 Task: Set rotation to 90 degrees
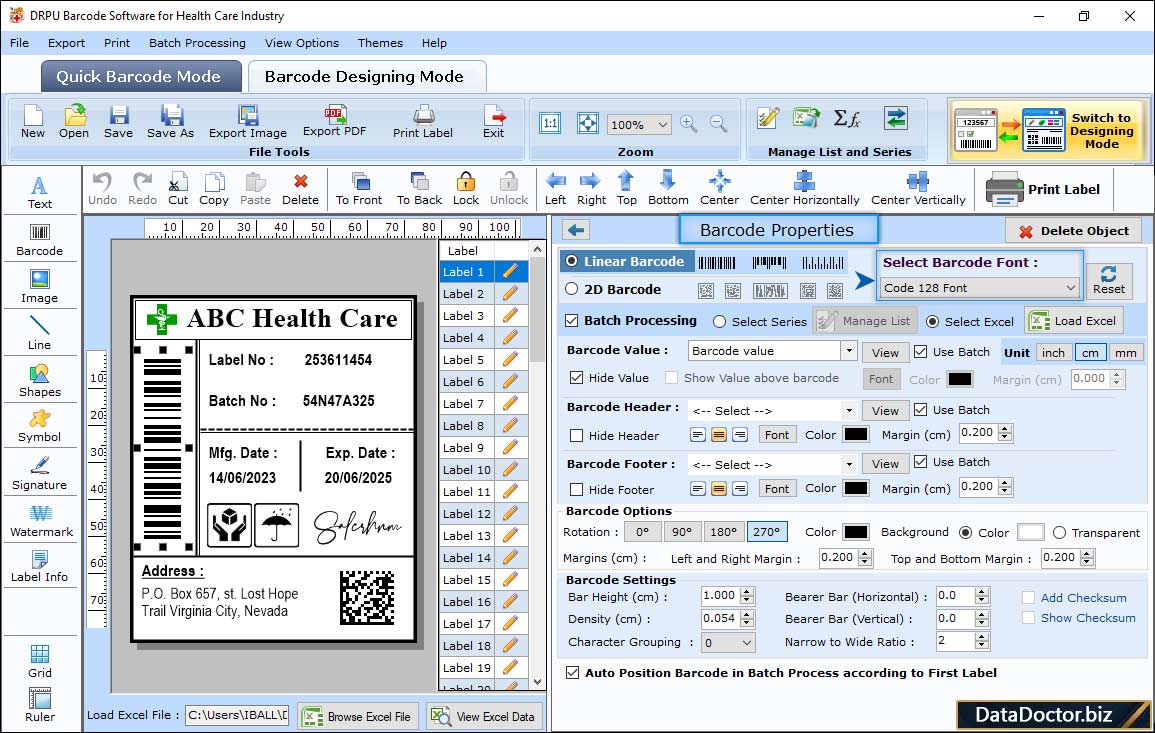[x=682, y=532]
